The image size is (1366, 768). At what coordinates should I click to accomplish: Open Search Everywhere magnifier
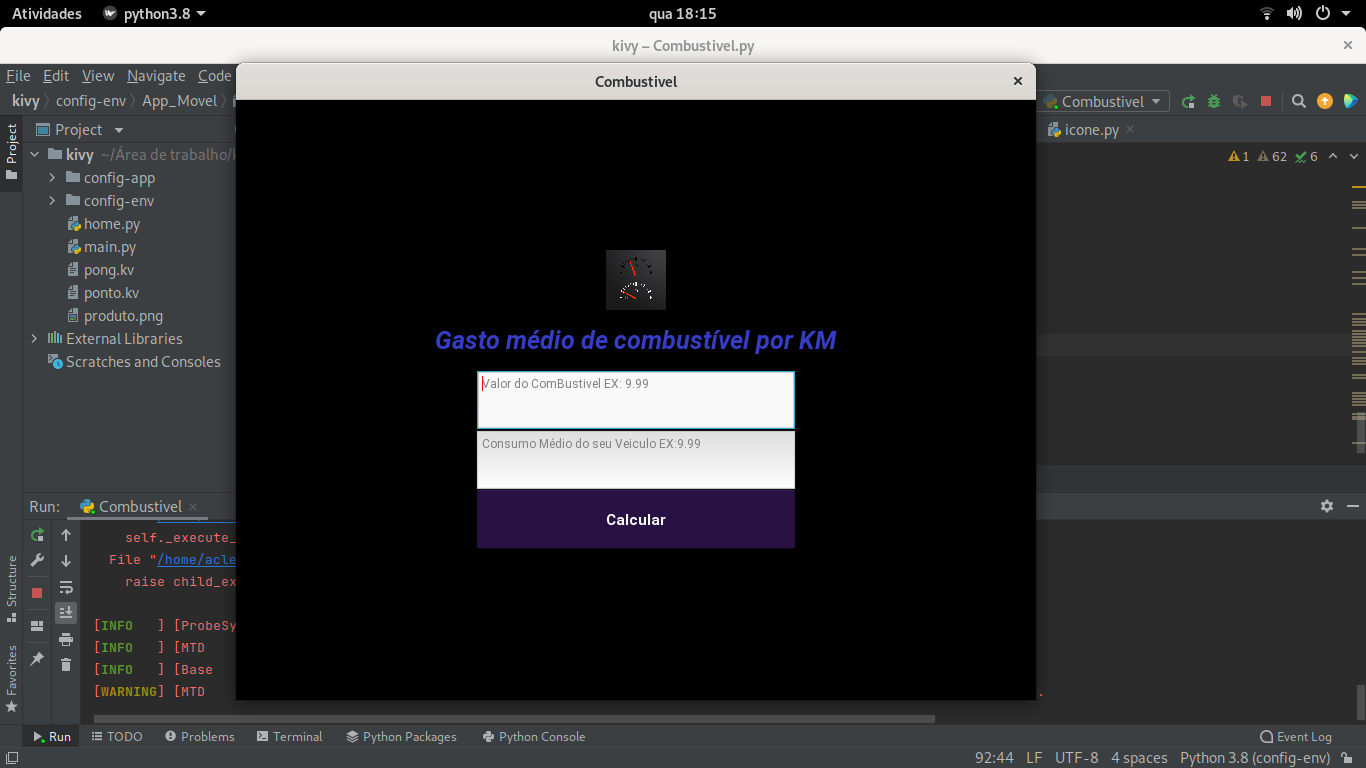tap(1298, 100)
